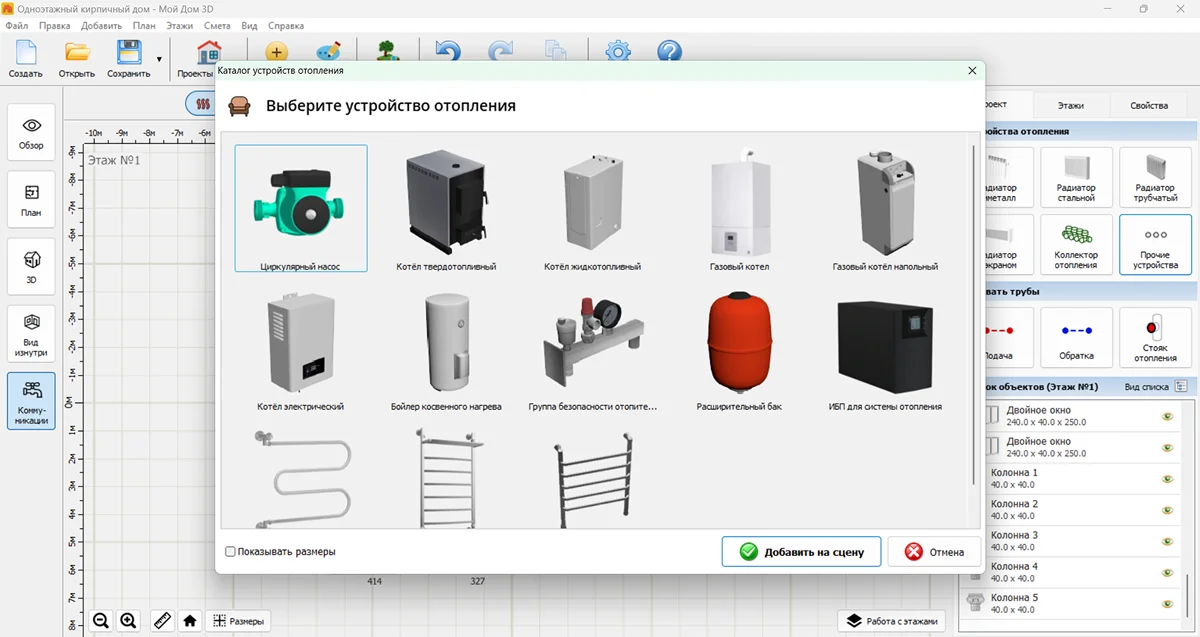The width and height of the screenshot is (1200, 637).
Task: Click the Создать new project icon
Action: (x=26, y=58)
